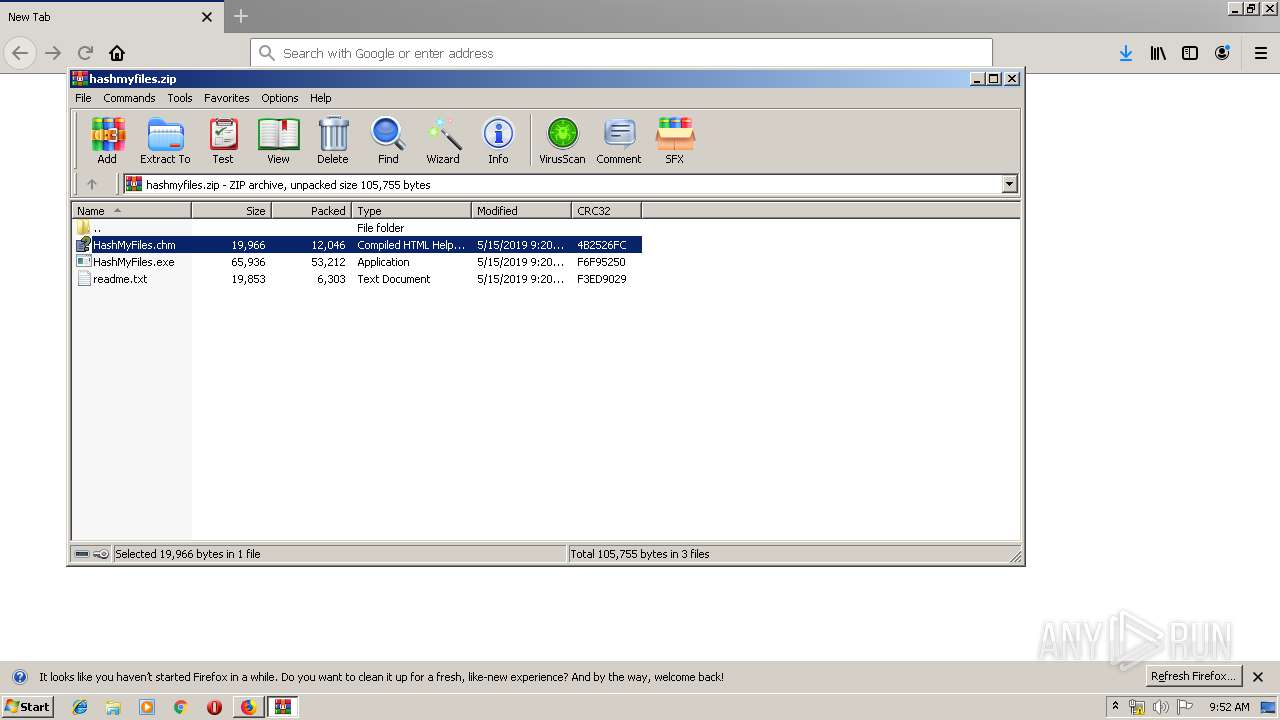Select HashMyFiles.chm file row
1280x720 pixels.
point(357,245)
